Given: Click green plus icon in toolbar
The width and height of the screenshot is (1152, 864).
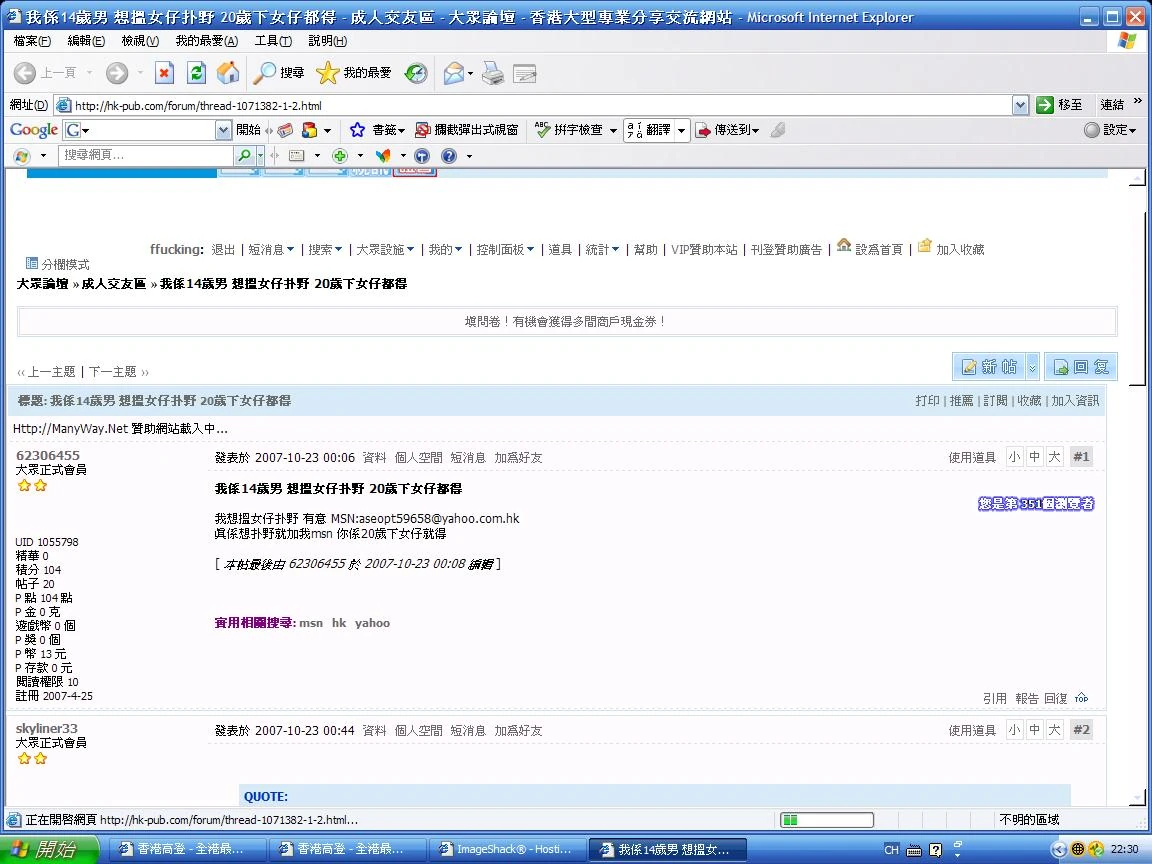Looking at the screenshot, I should point(339,156).
